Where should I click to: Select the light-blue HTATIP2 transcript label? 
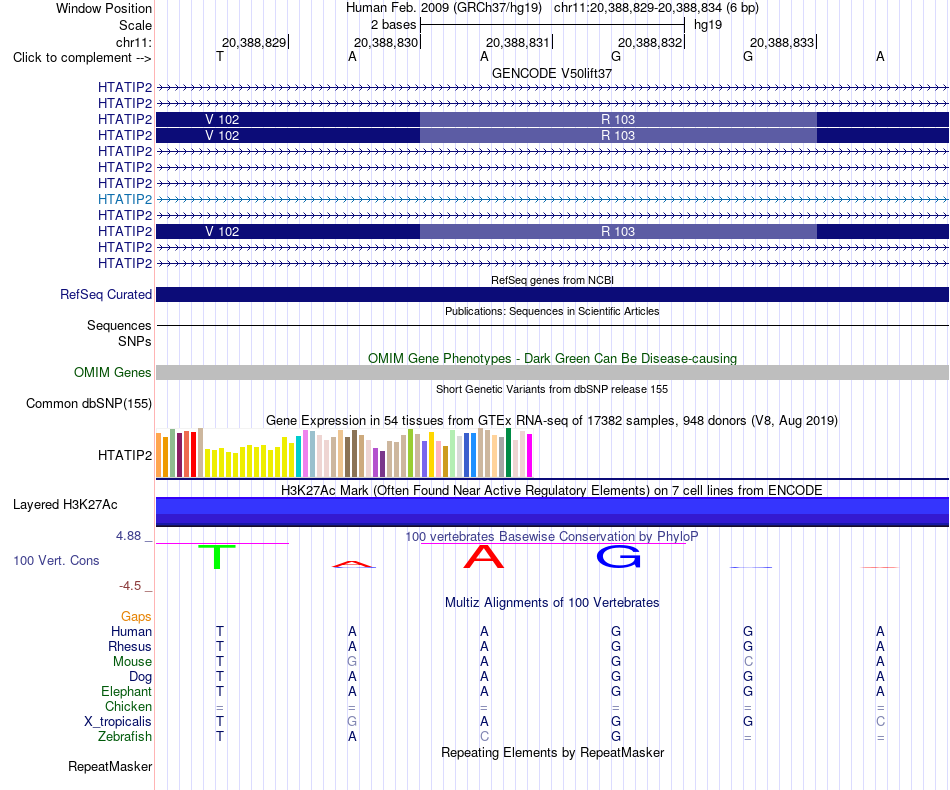(125, 199)
